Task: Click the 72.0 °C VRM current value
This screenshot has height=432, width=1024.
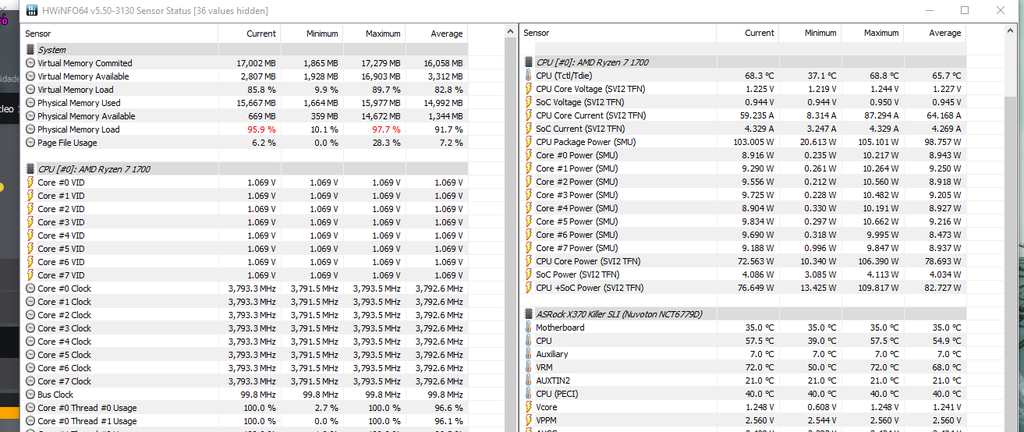Action: click(760, 367)
